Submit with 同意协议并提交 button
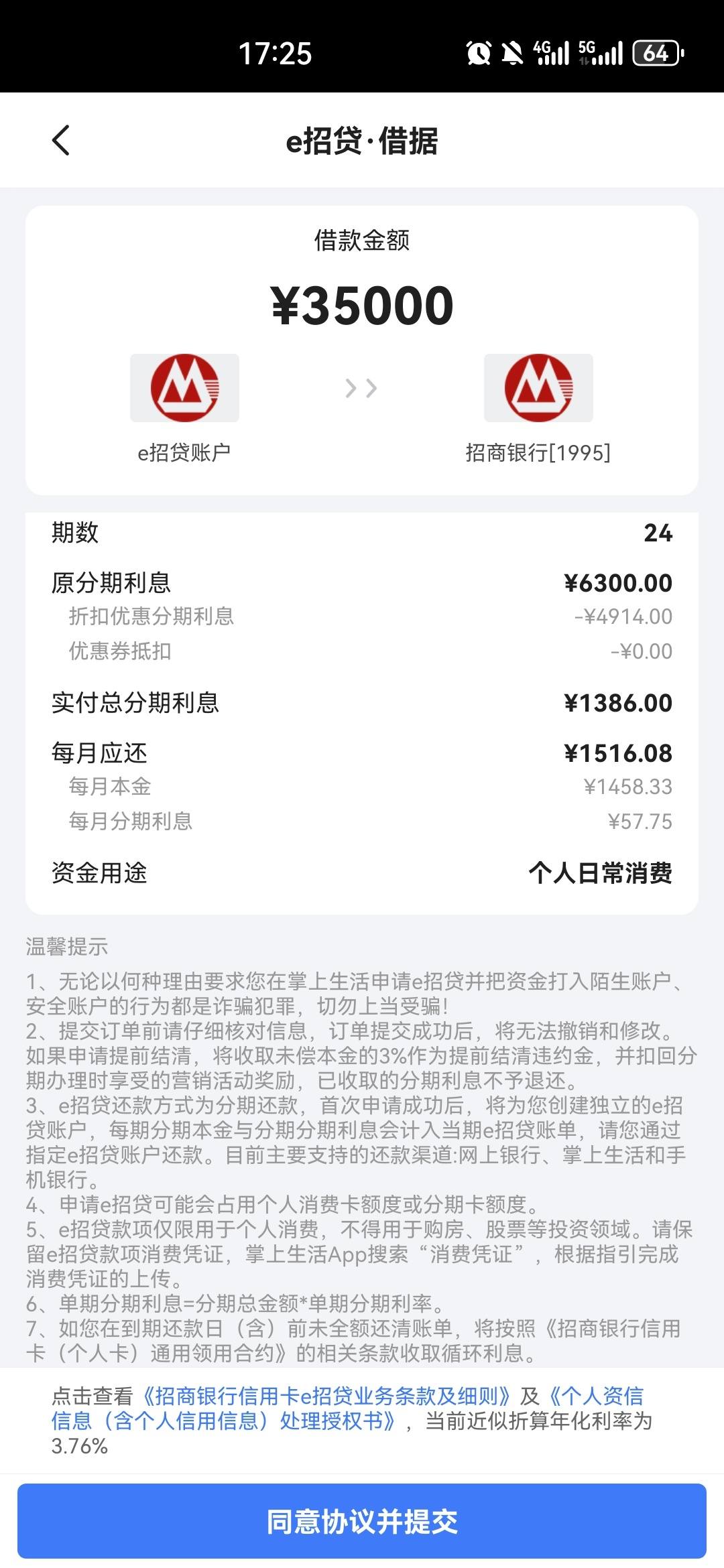Image resolution: width=724 pixels, height=1568 pixels. 362,1522
